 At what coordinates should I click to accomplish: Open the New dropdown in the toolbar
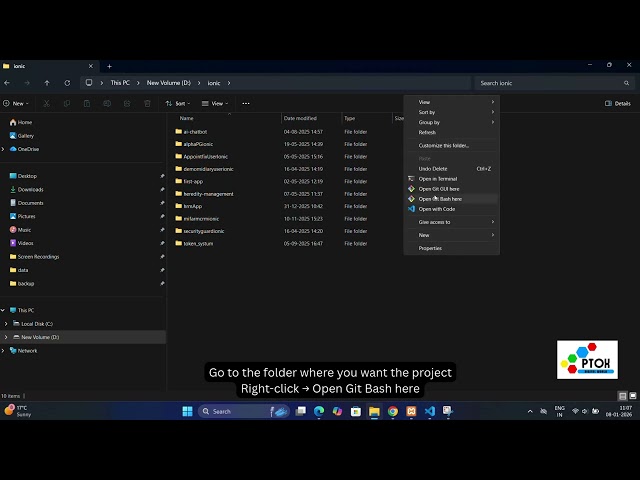pos(16,104)
